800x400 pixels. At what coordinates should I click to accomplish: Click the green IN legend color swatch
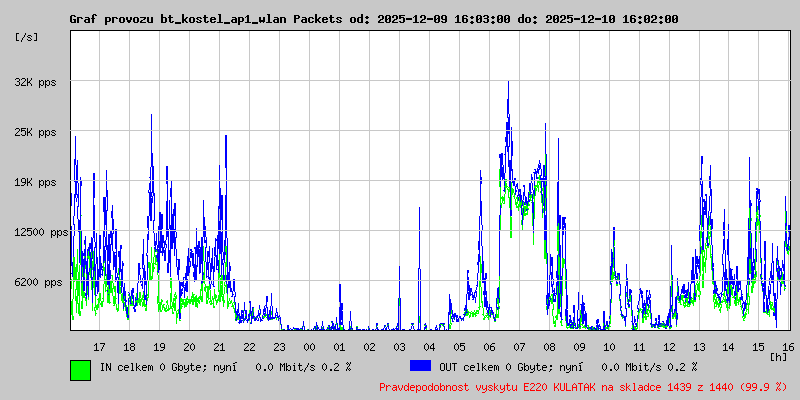point(81,370)
